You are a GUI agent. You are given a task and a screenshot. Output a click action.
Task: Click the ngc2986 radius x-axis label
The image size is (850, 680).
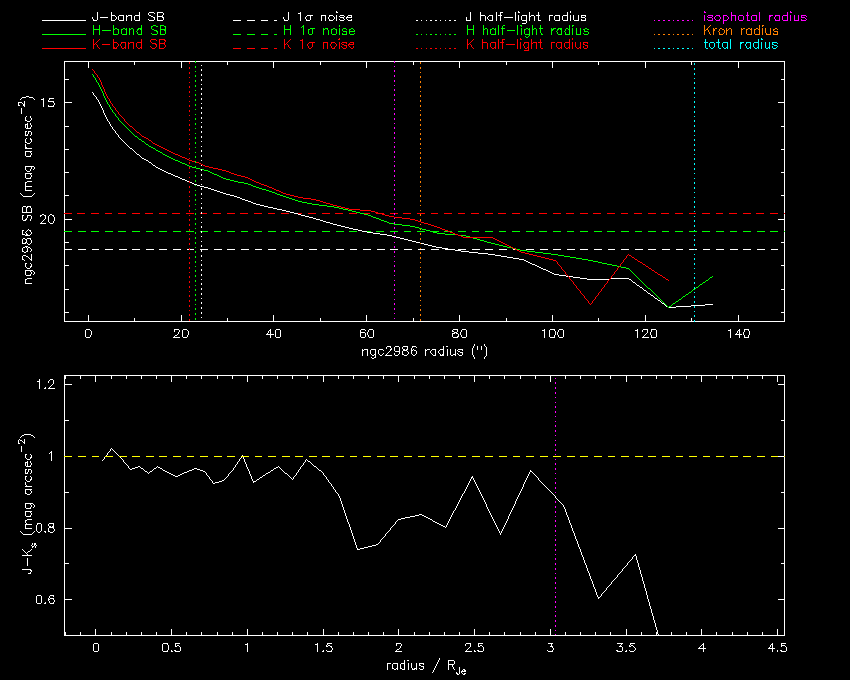(x=423, y=352)
